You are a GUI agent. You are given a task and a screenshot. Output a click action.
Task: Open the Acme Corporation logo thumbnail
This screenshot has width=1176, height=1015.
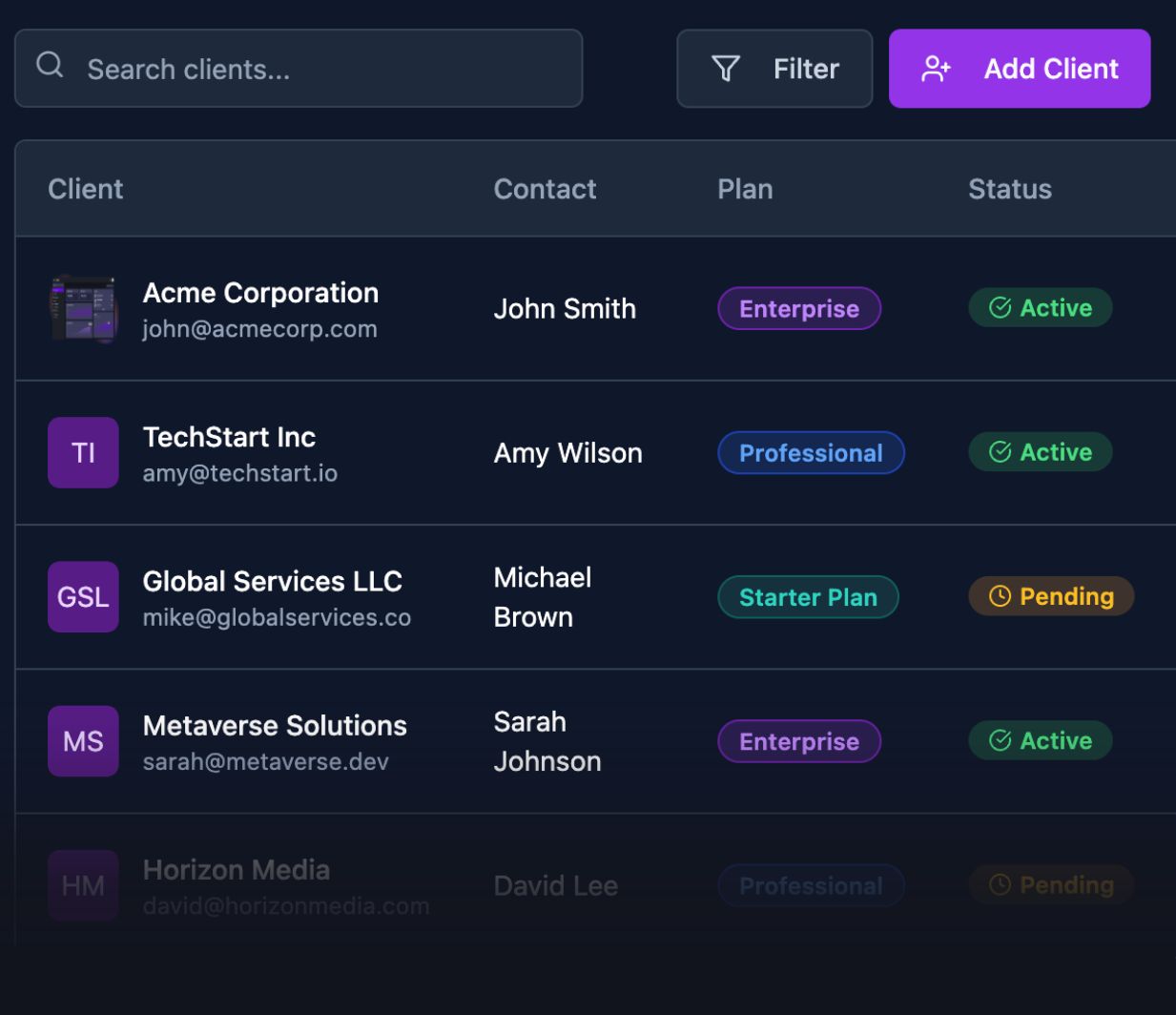(83, 309)
